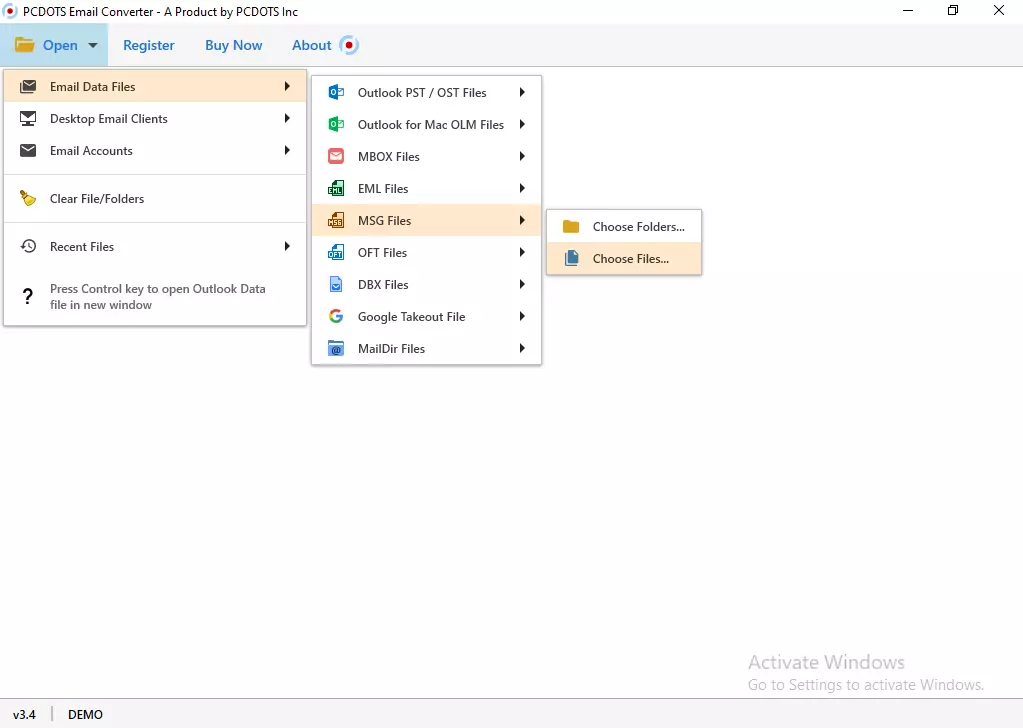Select the Register menu item
Viewport: 1023px width, 728px height.
(149, 45)
